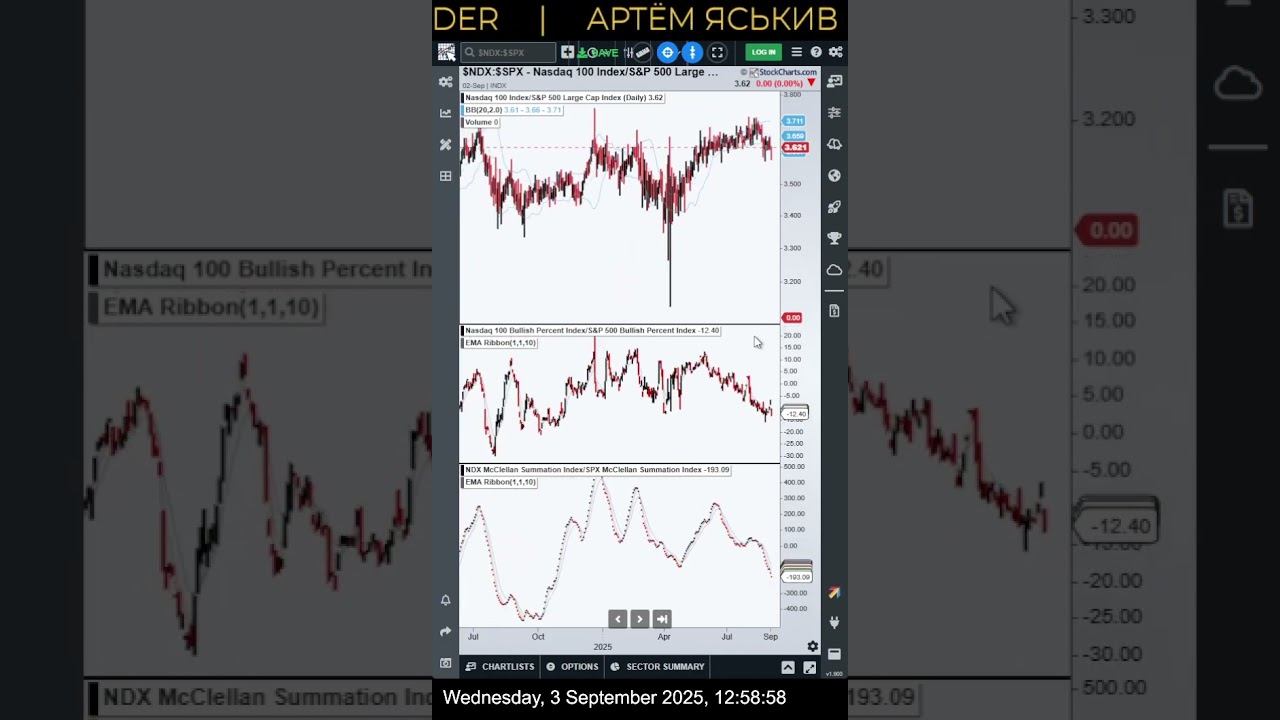Screen dimensions: 1280x720
Task: Click the StockCharts.com link in chart header
Action: [x=782, y=72]
